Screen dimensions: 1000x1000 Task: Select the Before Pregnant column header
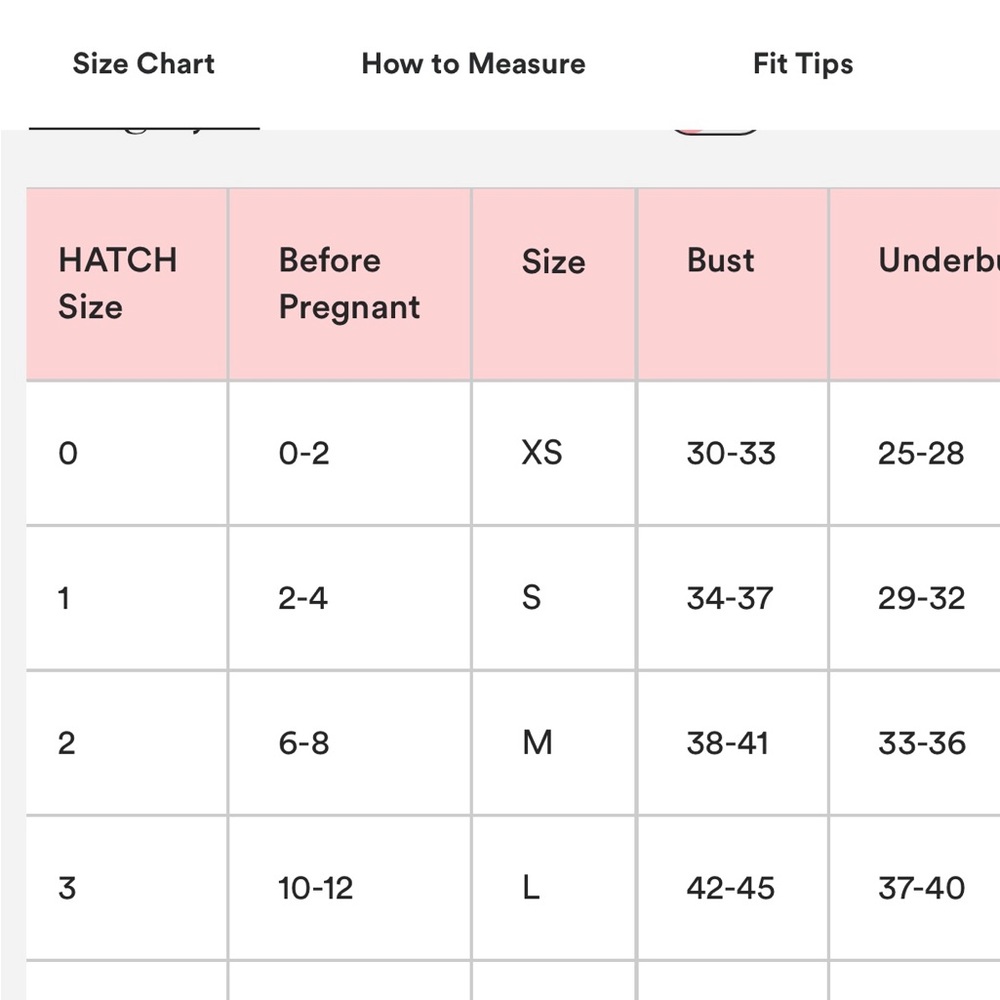(349, 284)
